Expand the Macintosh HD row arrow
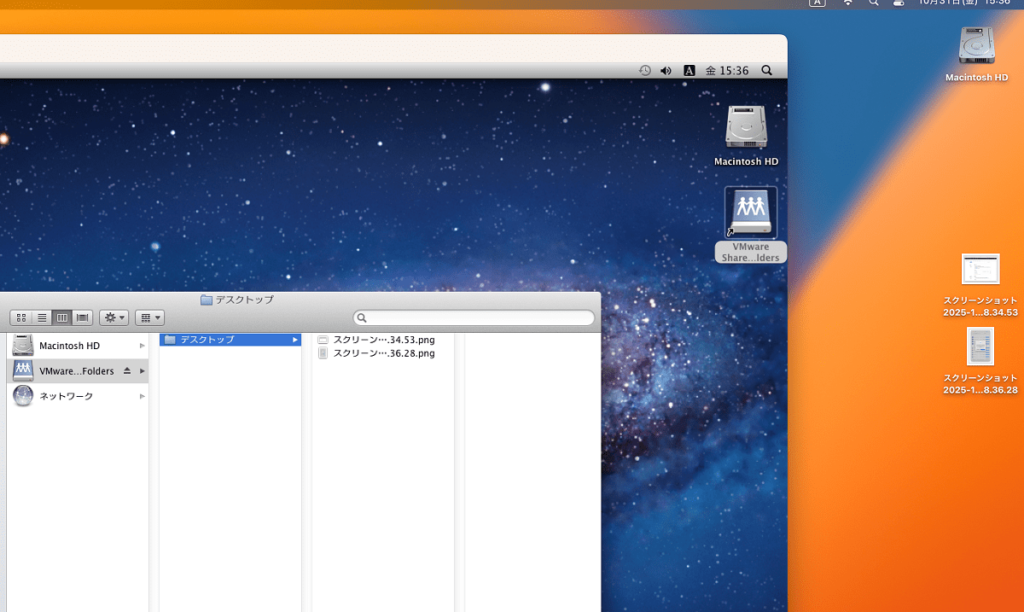The height and width of the screenshot is (612, 1024). point(142,346)
